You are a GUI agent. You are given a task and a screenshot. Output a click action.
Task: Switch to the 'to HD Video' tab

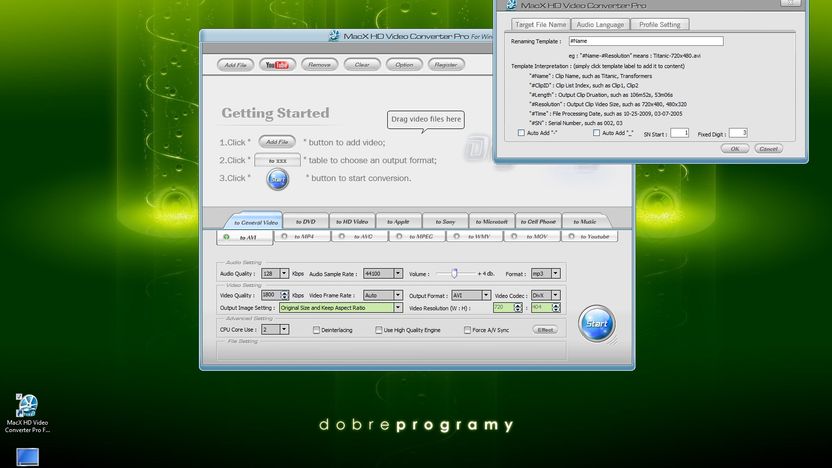pos(352,221)
